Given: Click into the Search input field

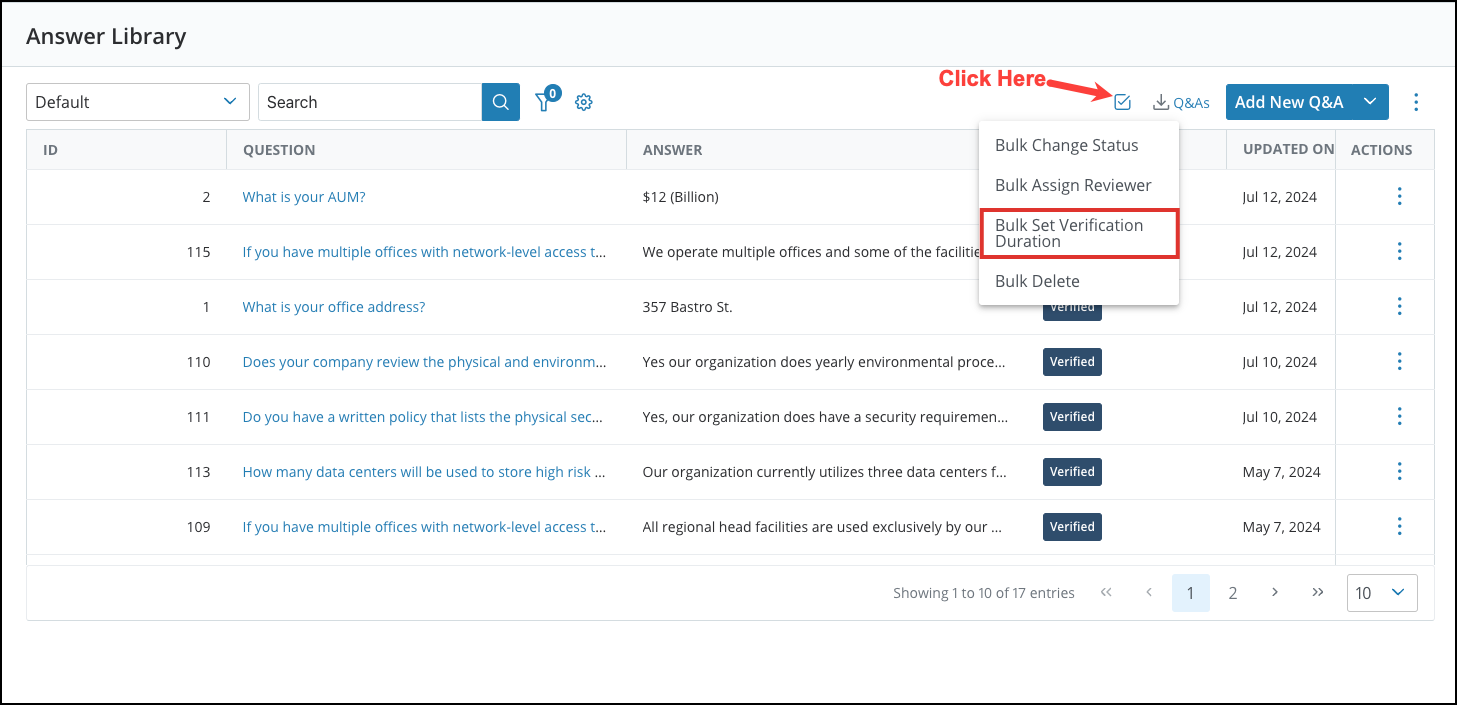Looking at the screenshot, I should [x=370, y=102].
